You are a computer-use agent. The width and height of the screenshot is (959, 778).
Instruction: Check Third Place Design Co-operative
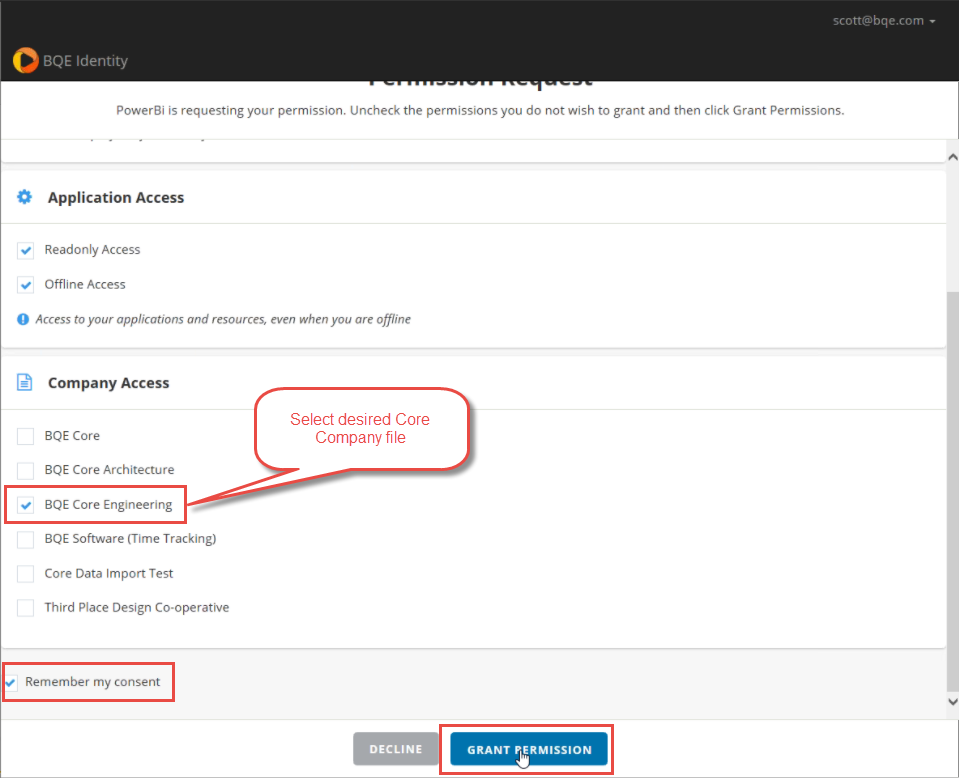25,607
